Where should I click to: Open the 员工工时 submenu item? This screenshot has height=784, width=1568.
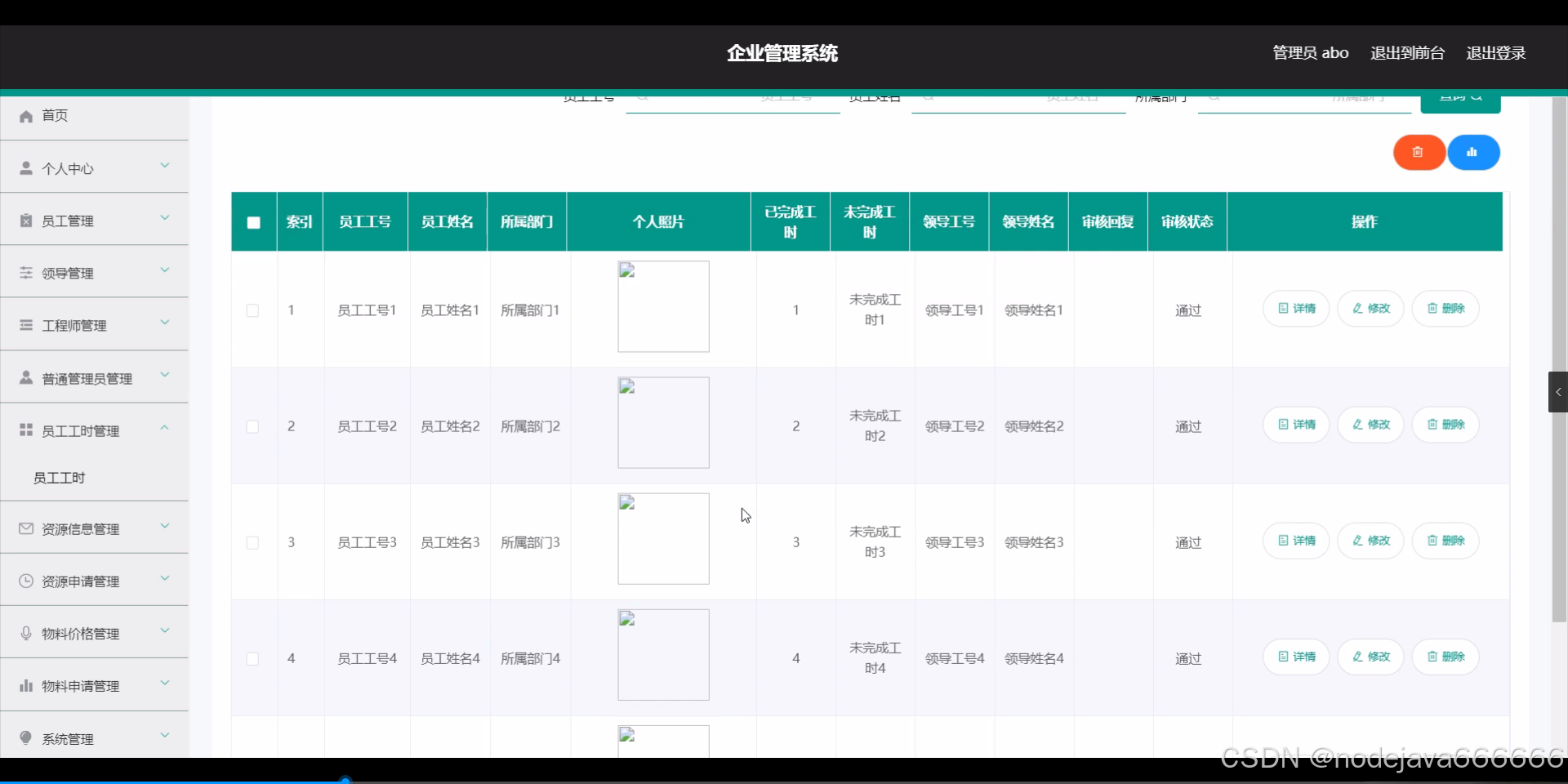(59, 478)
